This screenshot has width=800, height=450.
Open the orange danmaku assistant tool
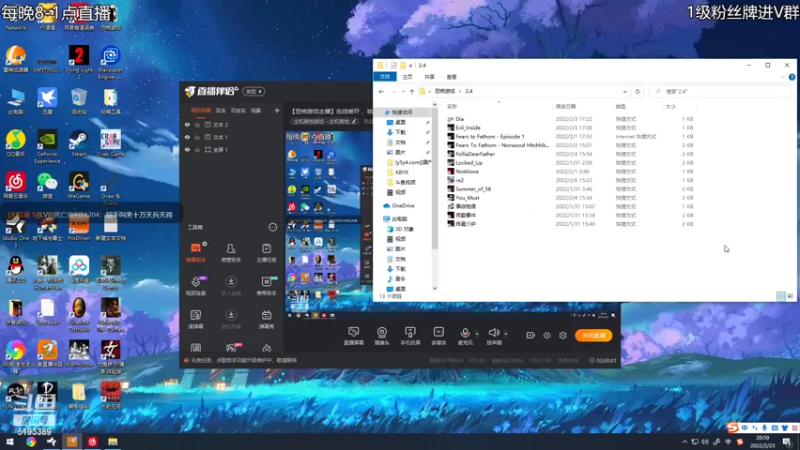coord(196,253)
